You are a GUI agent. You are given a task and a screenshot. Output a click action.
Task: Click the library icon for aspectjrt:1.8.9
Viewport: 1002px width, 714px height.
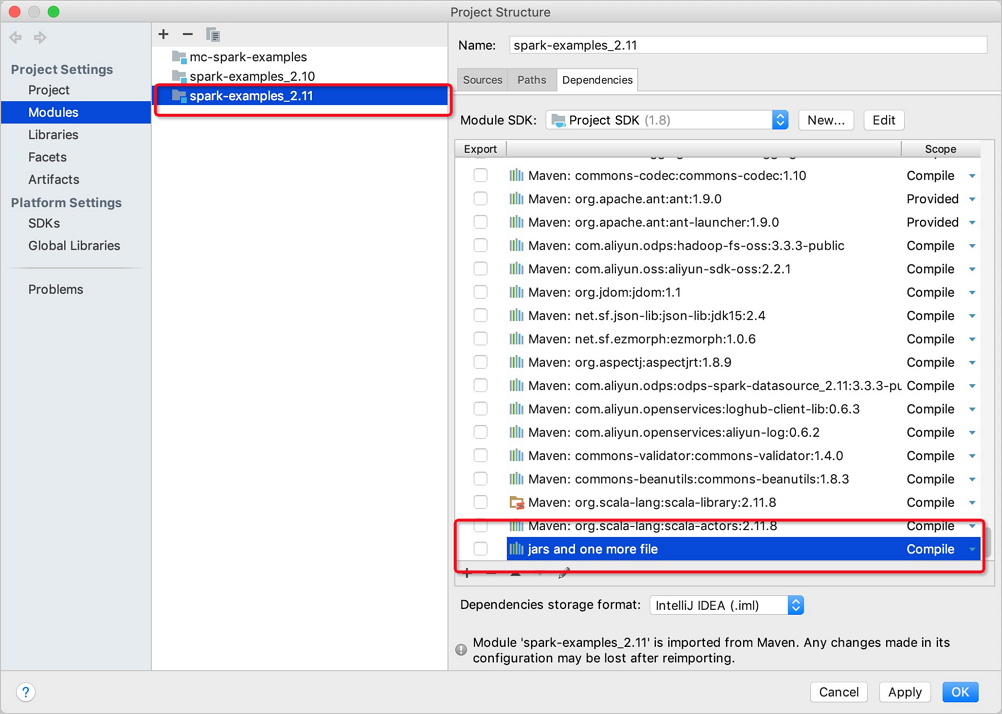coord(516,362)
